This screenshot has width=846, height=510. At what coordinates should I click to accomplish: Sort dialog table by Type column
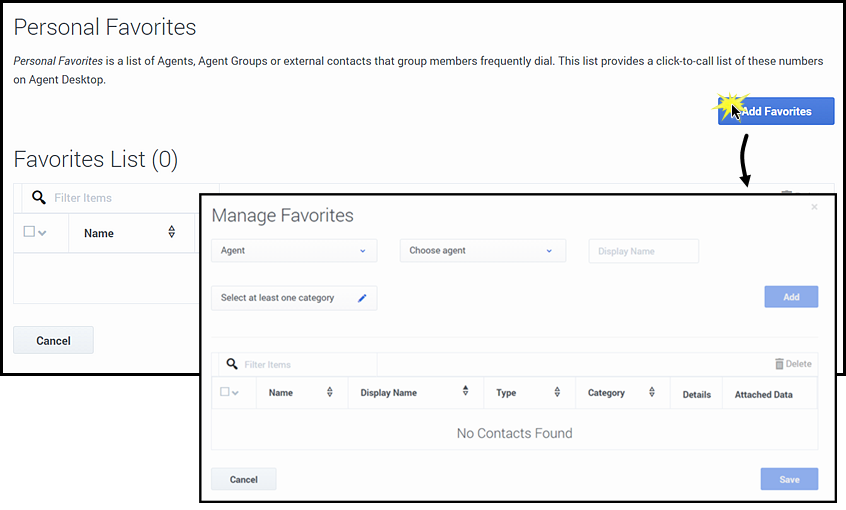click(x=557, y=393)
